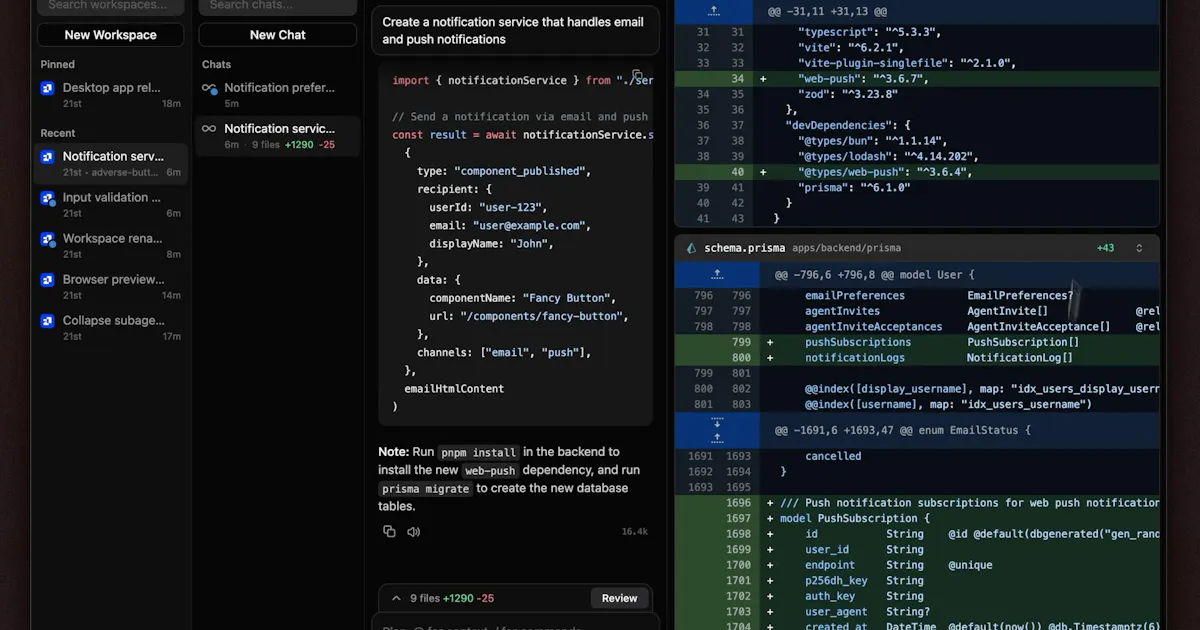This screenshot has height=630, width=1200.
Task: Open the pinned Desktop app workspace
Action: click(x=110, y=94)
